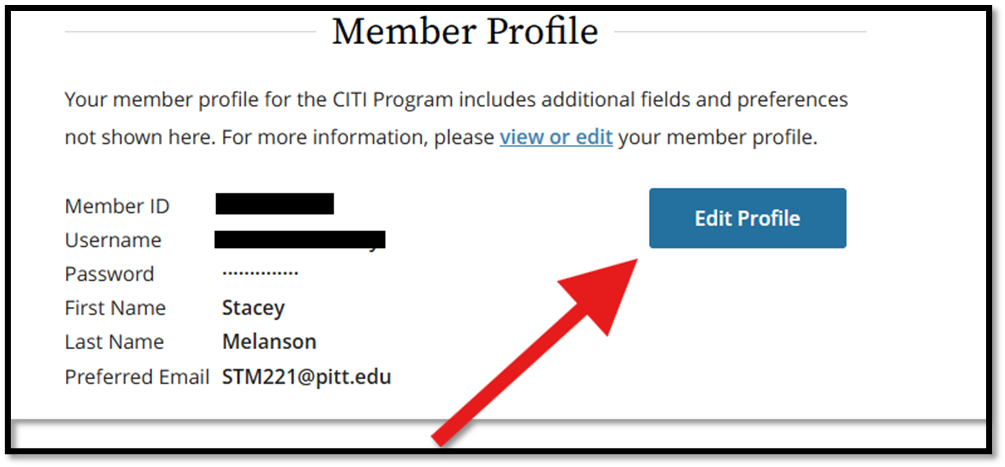Click the First Name label
This screenshot has width=1005, height=467.
tap(115, 308)
